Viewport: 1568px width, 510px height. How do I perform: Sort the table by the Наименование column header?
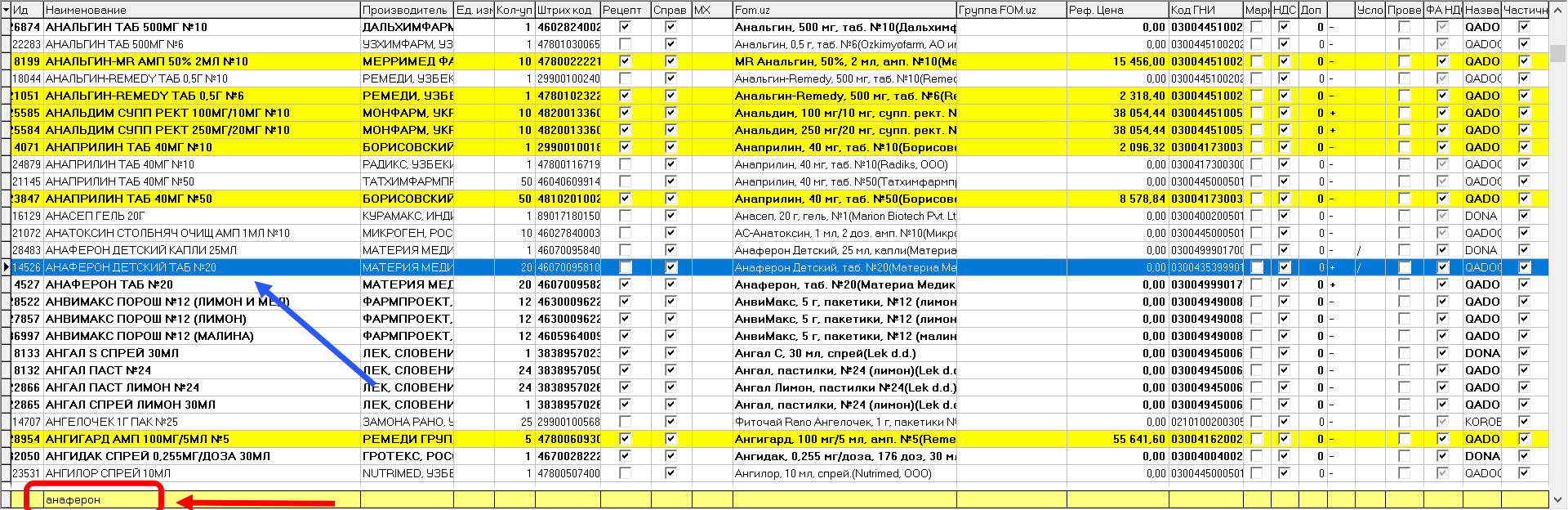tap(202, 10)
